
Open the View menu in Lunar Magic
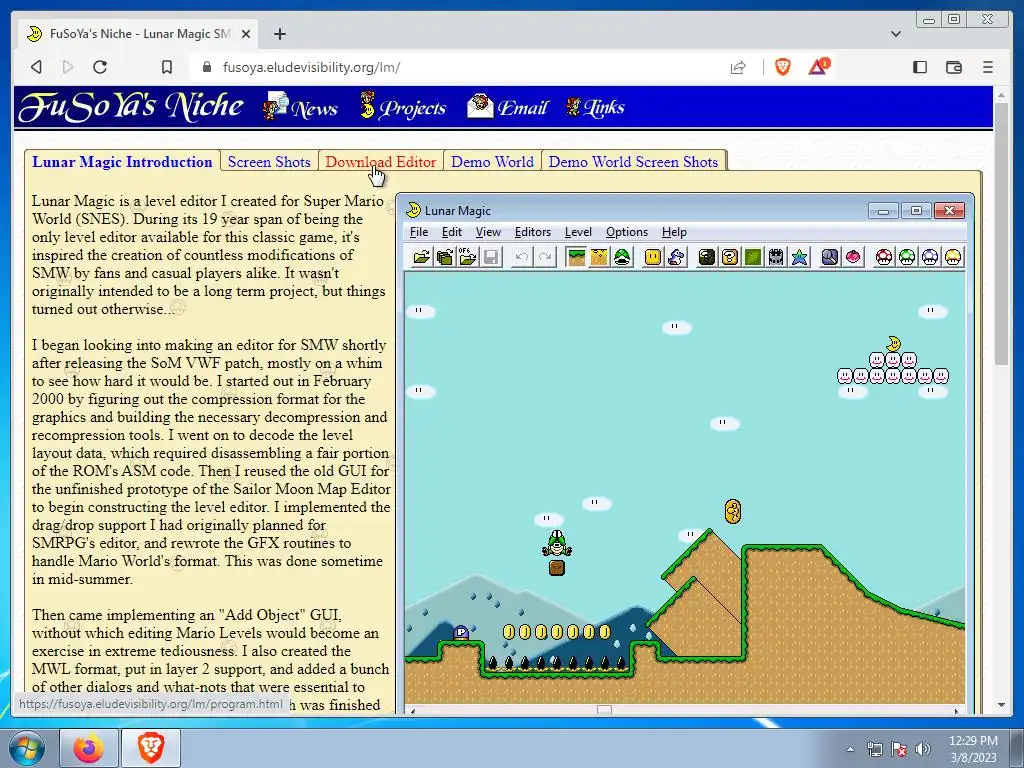488,232
